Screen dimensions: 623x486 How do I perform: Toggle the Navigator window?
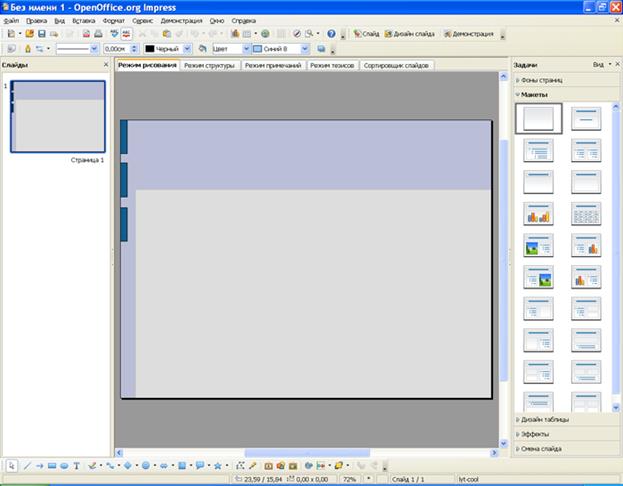pos(296,34)
